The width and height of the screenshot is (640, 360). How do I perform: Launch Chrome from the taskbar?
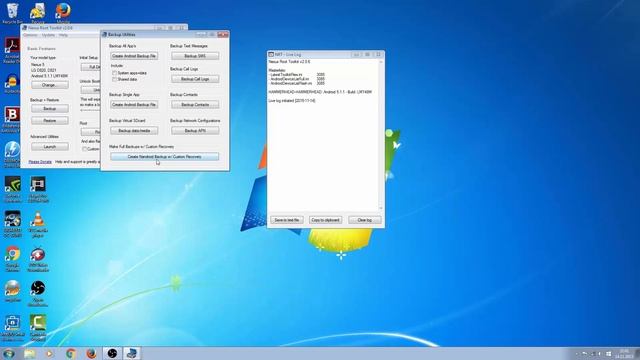click(x=71, y=353)
